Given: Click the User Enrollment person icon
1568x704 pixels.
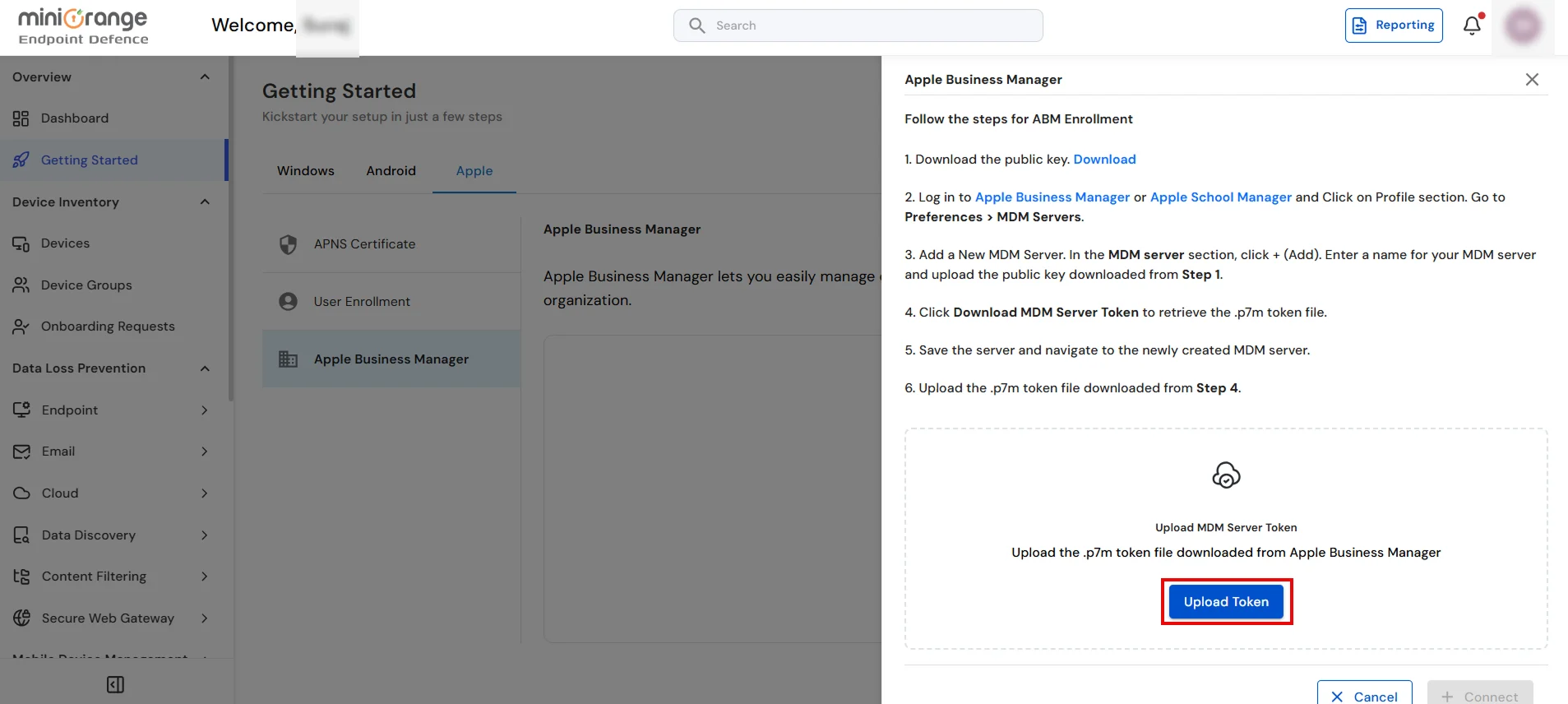Looking at the screenshot, I should (x=288, y=302).
